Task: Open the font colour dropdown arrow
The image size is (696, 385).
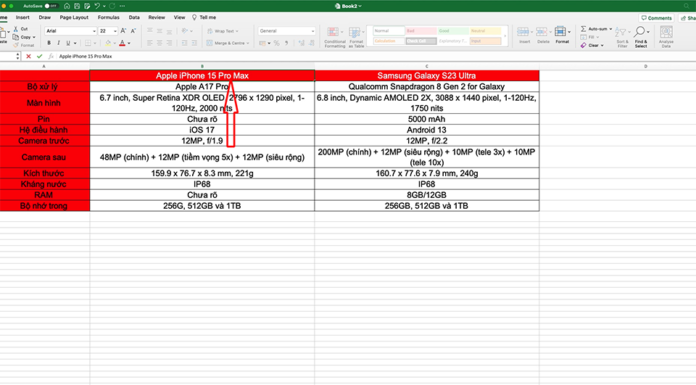Action: point(129,44)
